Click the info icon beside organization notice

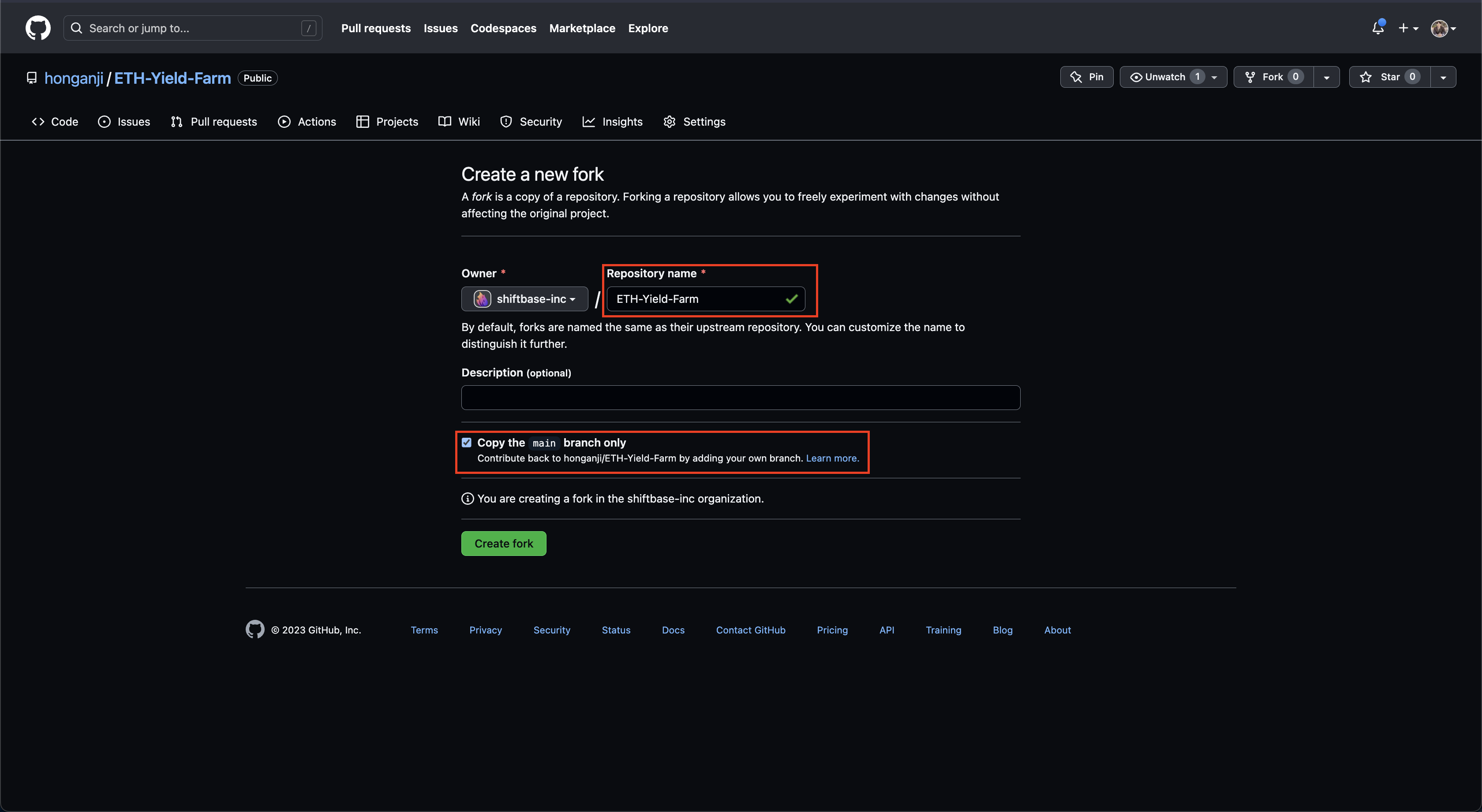coord(468,499)
